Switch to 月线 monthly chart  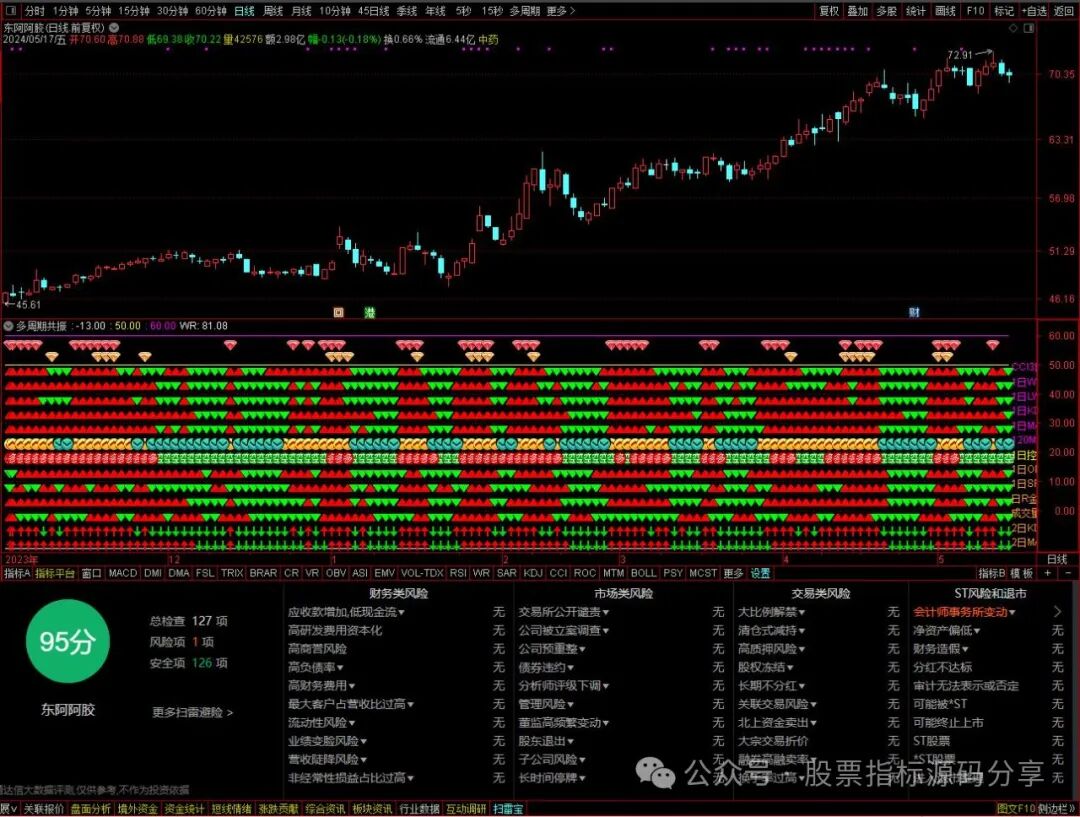[x=301, y=11]
